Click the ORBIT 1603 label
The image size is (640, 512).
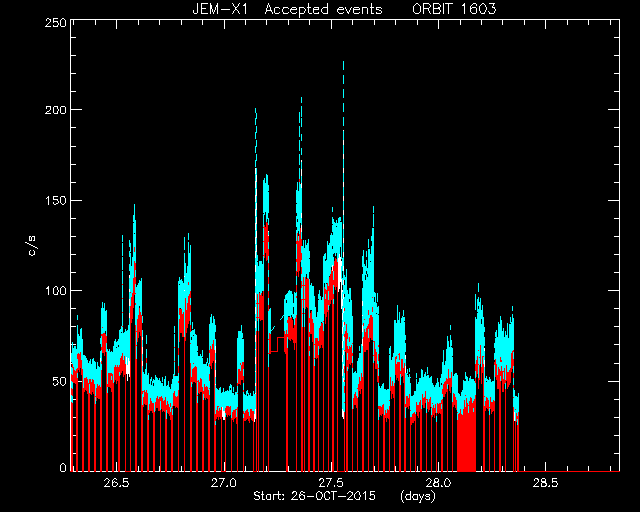coord(454,9)
